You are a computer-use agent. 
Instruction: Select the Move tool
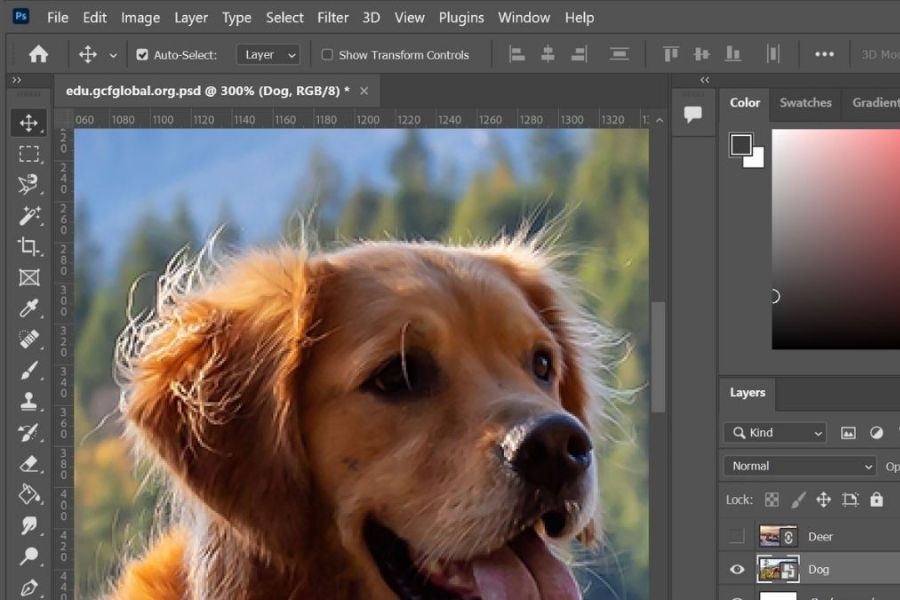pos(29,123)
